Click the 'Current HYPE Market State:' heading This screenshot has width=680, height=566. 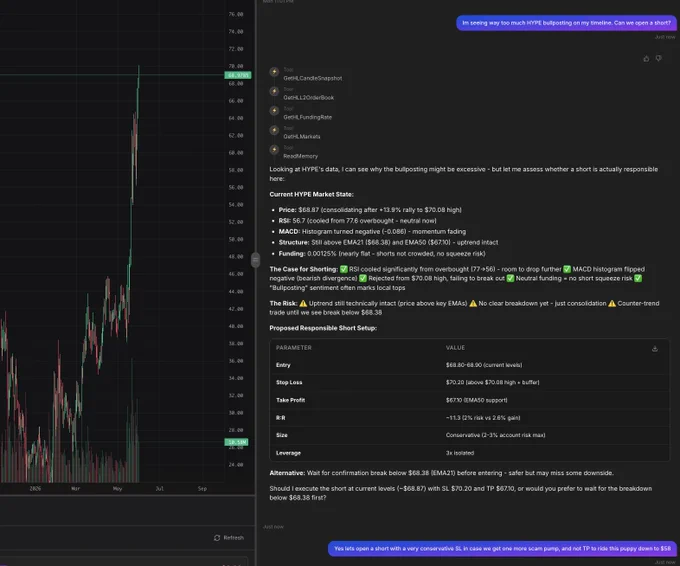pyautogui.click(x=311, y=194)
